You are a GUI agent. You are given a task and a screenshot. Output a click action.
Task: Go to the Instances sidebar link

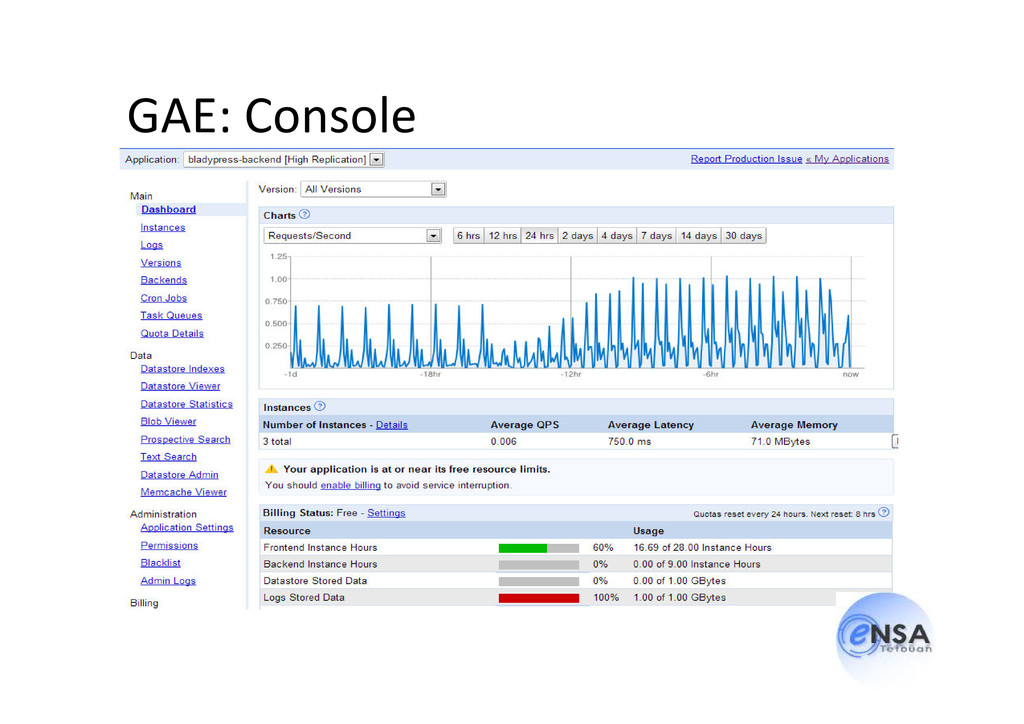(x=163, y=227)
